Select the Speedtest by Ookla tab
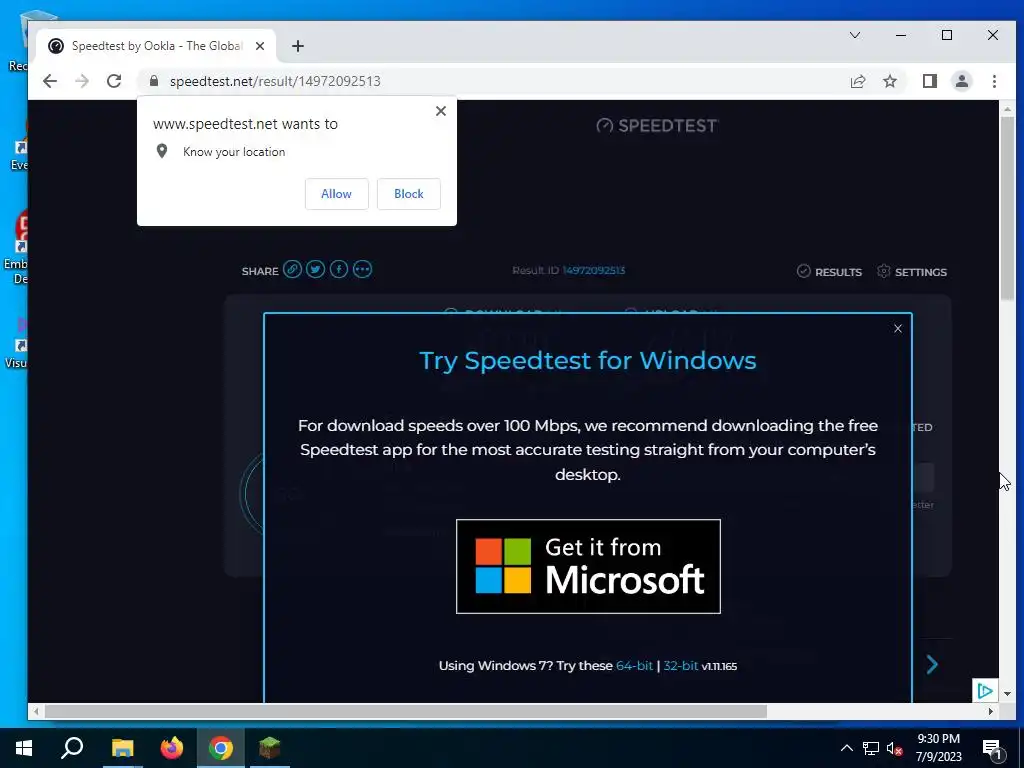The height and width of the screenshot is (768, 1024). click(x=156, y=46)
